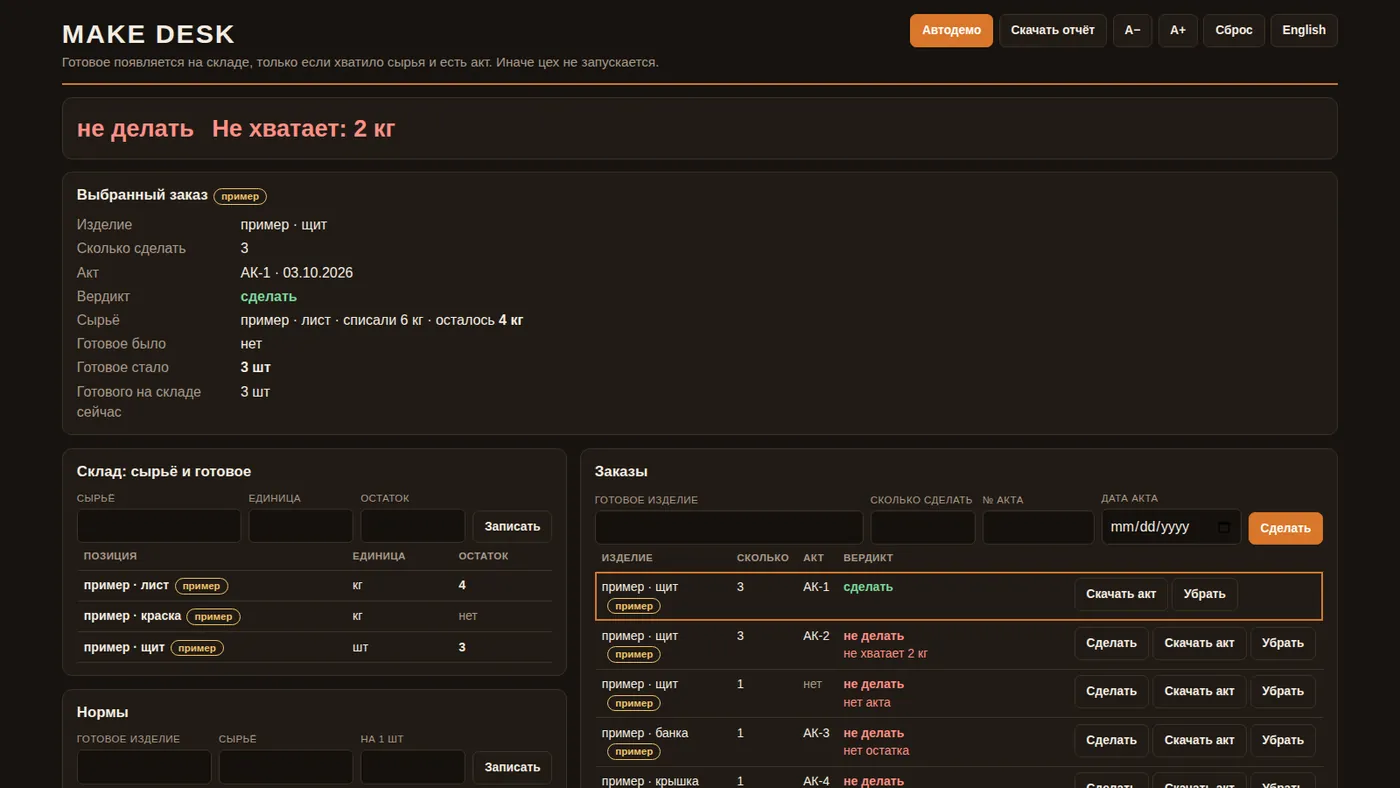Click the "пример · банка" order item

tap(645, 733)
